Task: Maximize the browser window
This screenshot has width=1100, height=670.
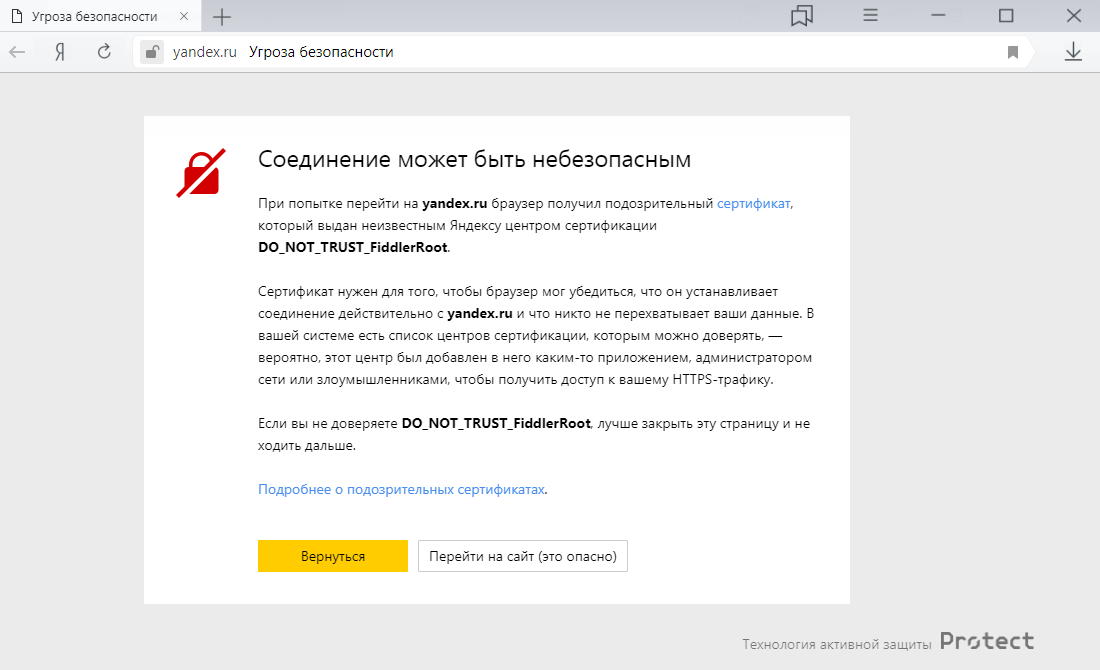Action: 1006,15
